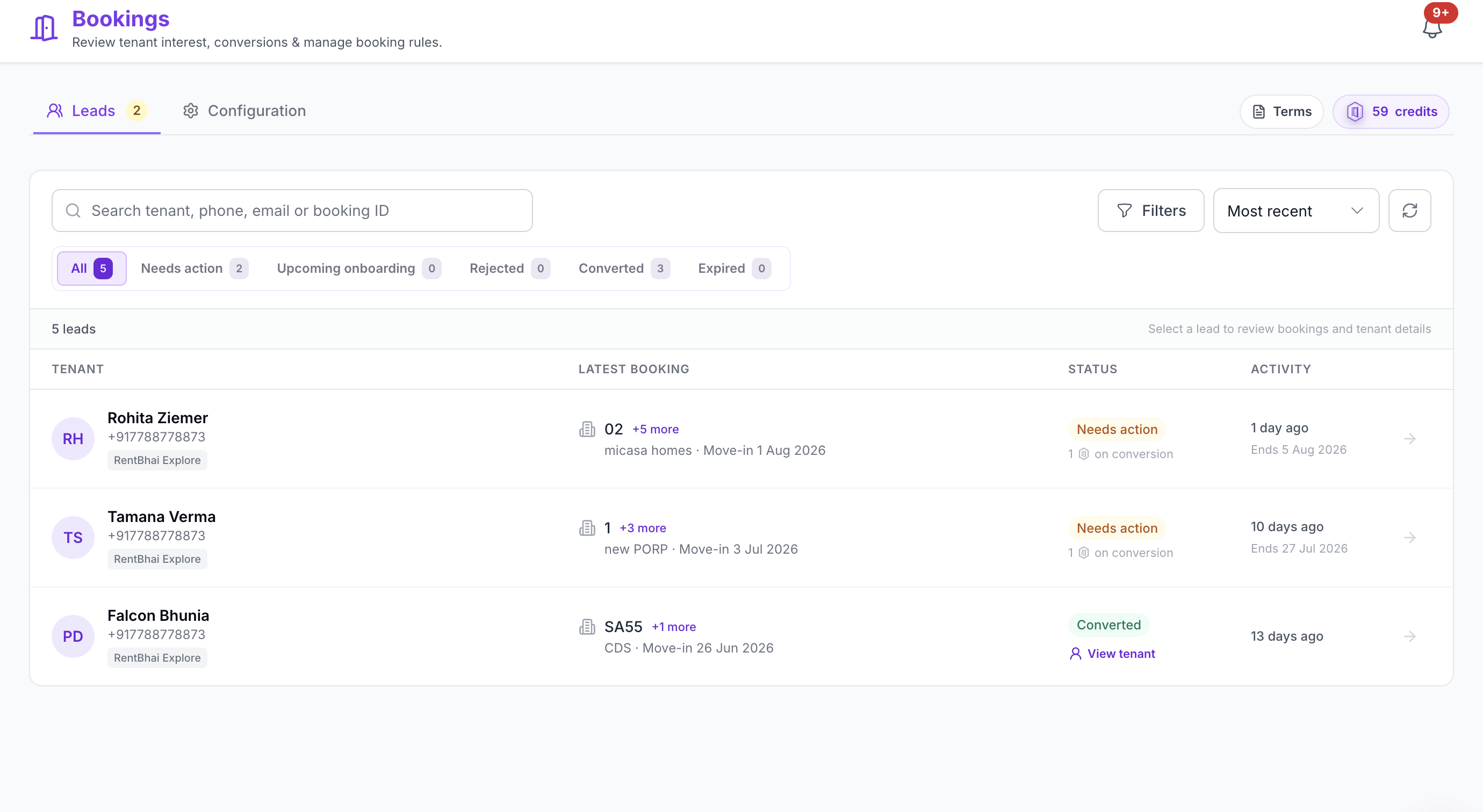Click the Falcon Bhunia tenant name
This screenshot has height=812, width=1483.
tap(159, 616)
